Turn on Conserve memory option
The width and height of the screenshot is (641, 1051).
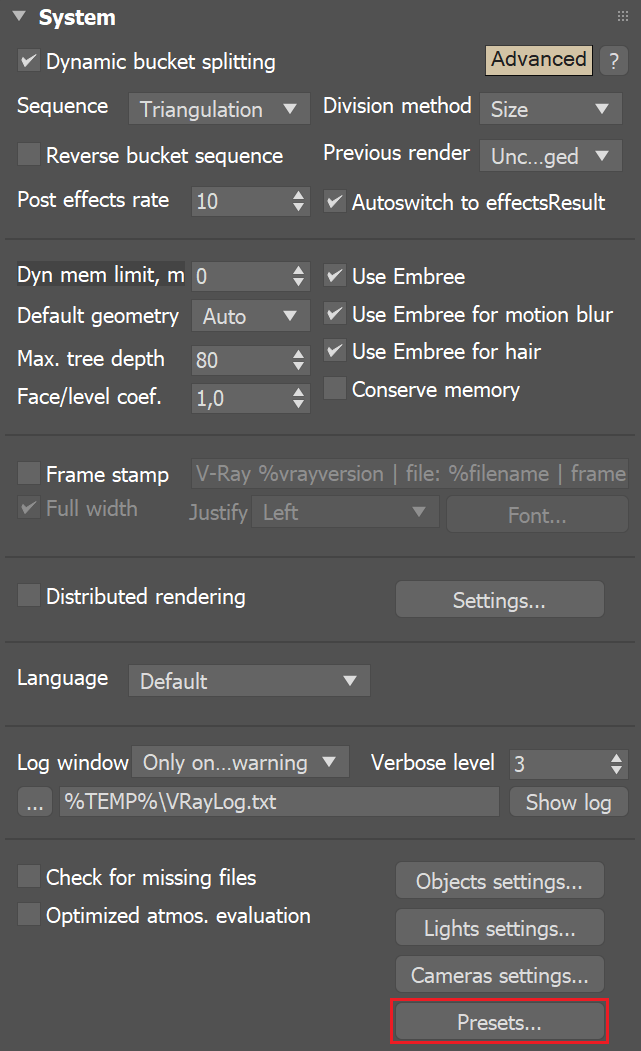click(x=335, y=389)
